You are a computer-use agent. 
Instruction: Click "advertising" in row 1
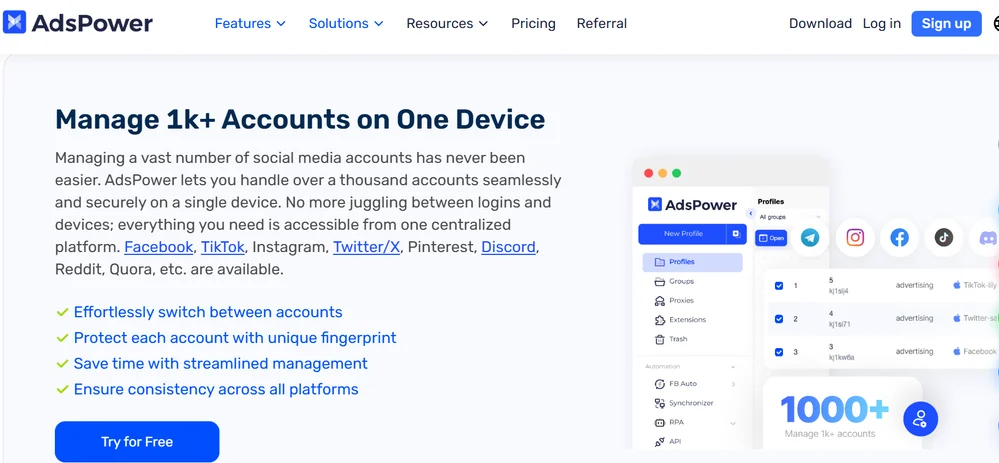click(x=914, y=285)
